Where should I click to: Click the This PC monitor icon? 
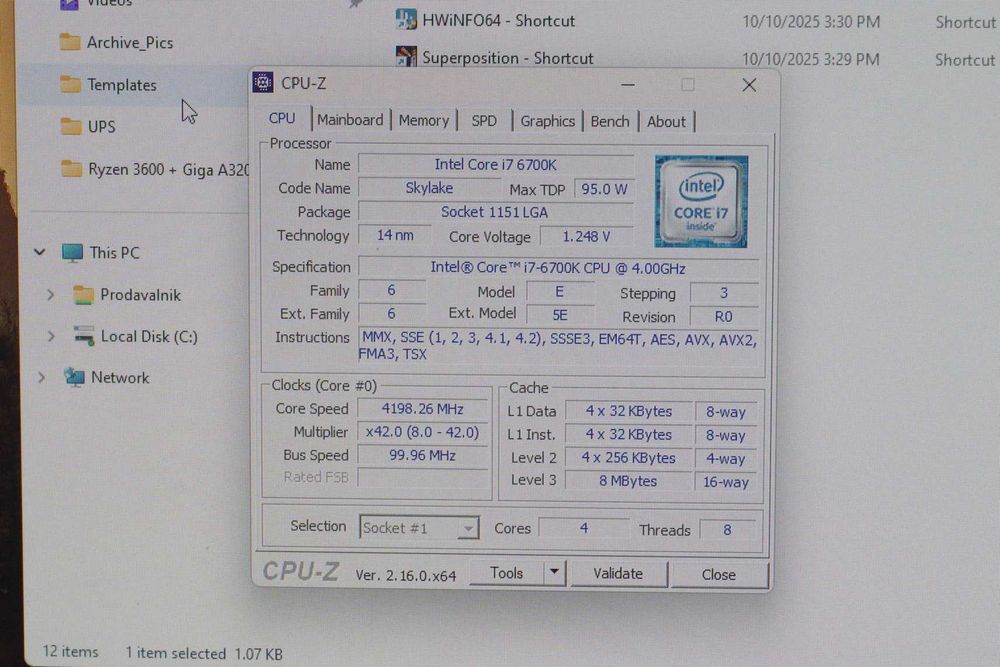pyautogui.click(x=72, y=253)
